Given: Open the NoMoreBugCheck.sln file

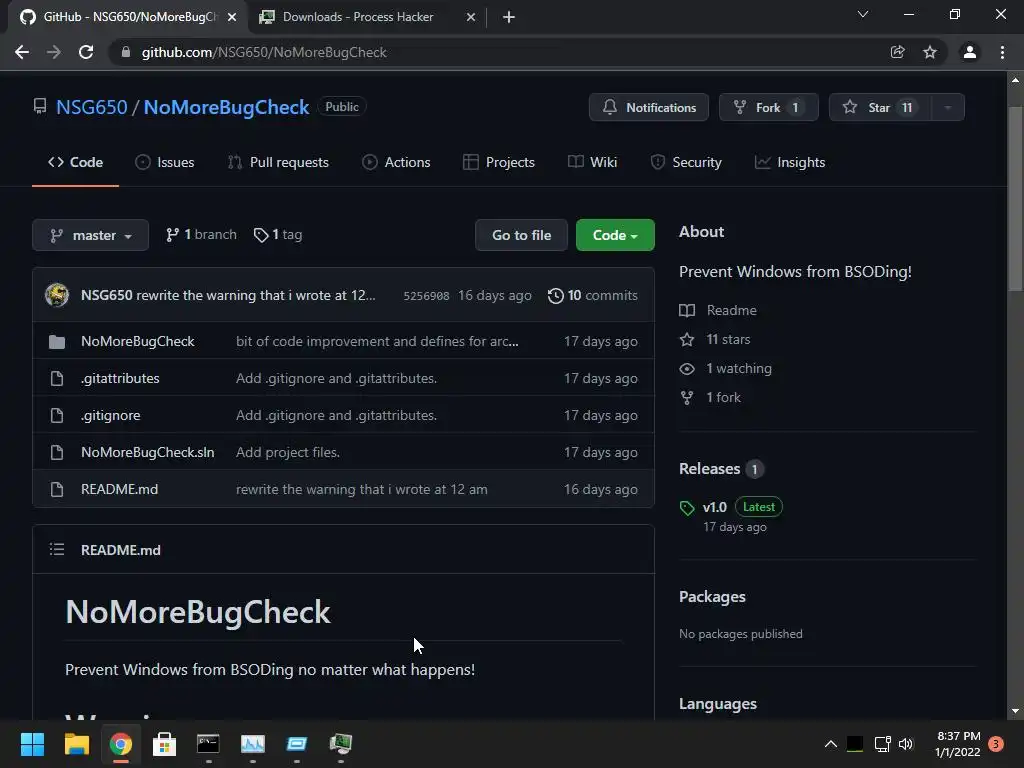Looking at the screenshot, I should pyautogui.click(x=148, y=452).
